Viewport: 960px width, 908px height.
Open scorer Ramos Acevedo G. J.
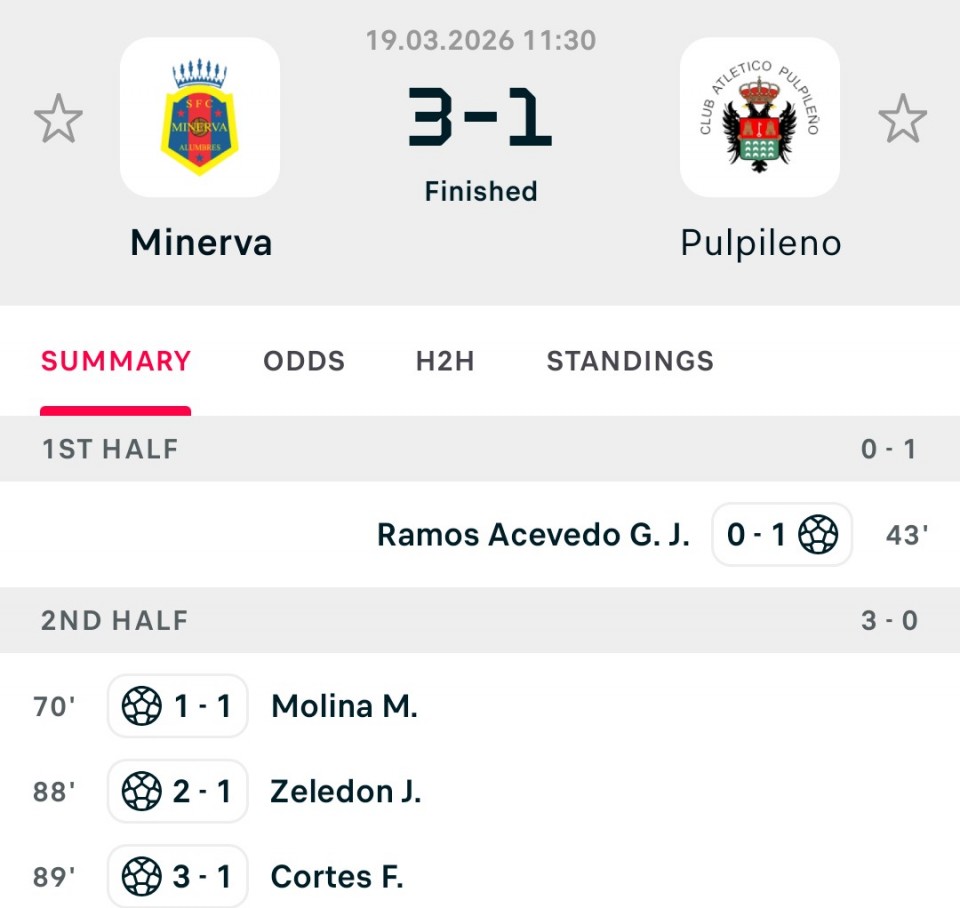(x=533, y=535)
